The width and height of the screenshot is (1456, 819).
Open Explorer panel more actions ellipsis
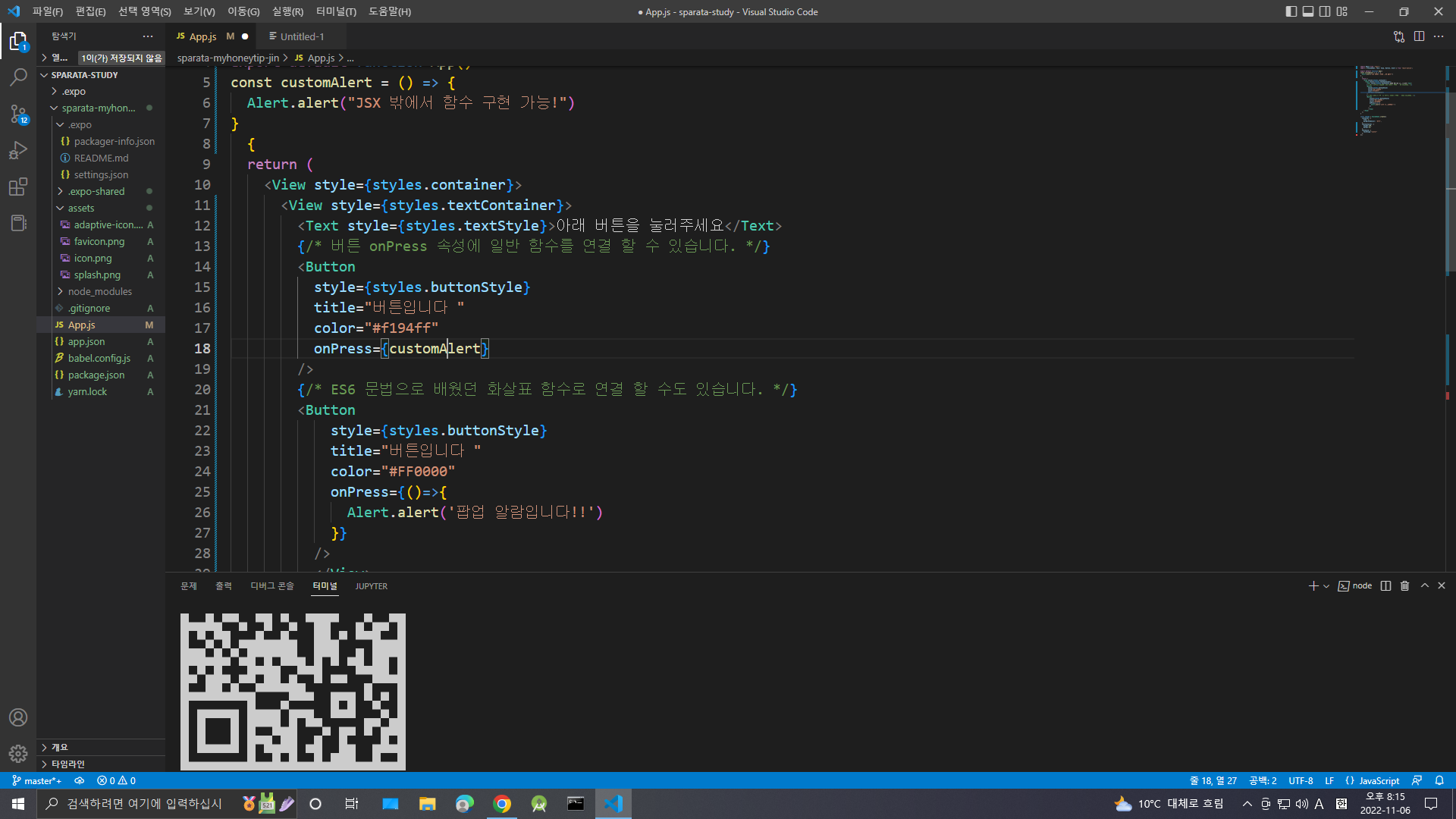pyautogui.click(x=148, y=36)
